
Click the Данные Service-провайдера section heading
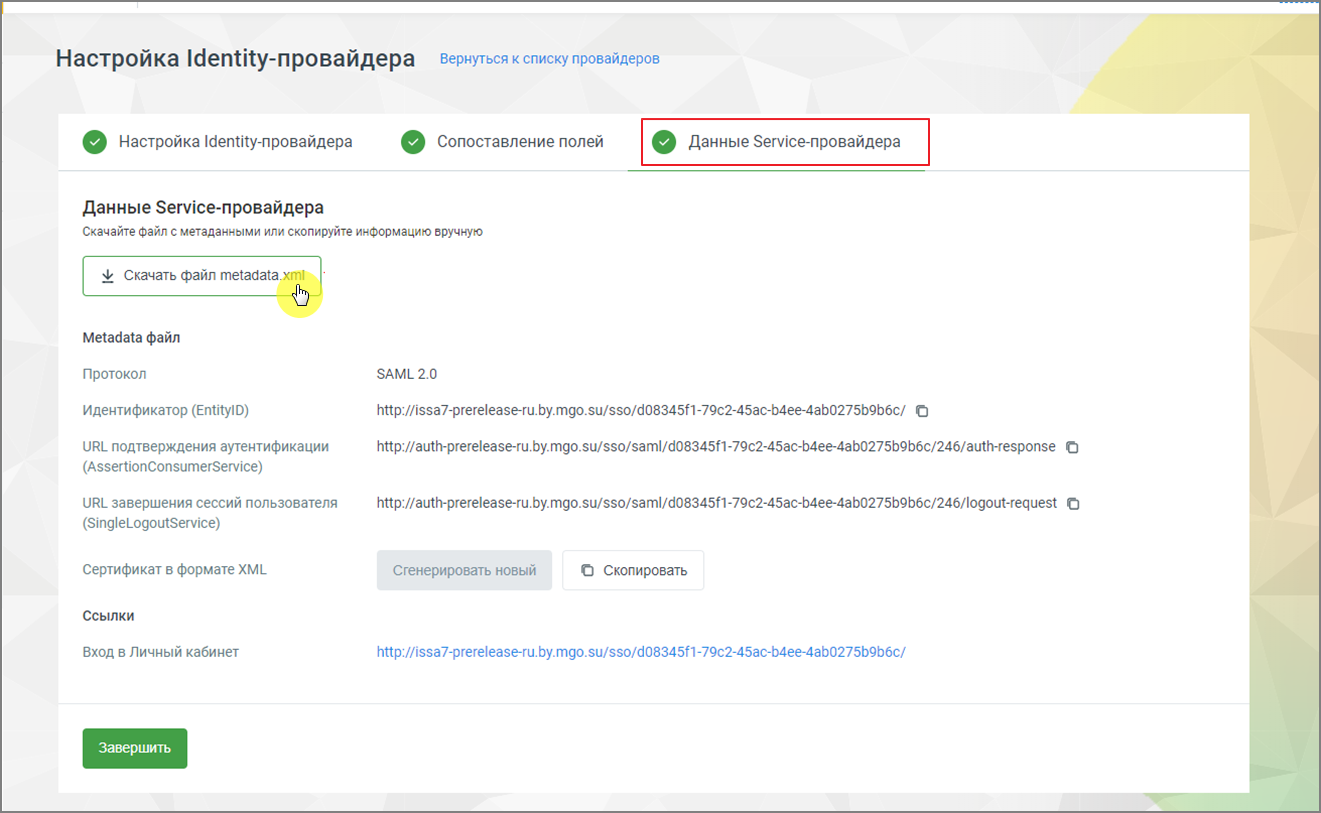(x=203, y=208)
